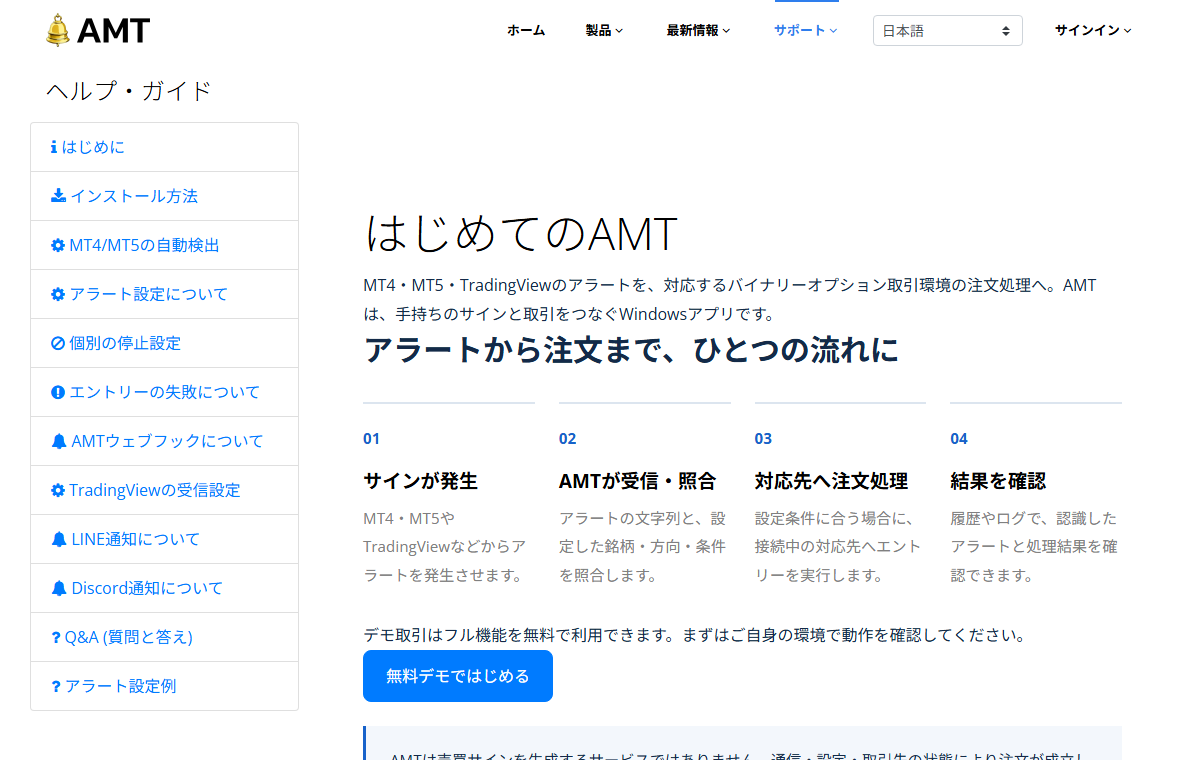Open Discord通知について help page

click(165, 588)
